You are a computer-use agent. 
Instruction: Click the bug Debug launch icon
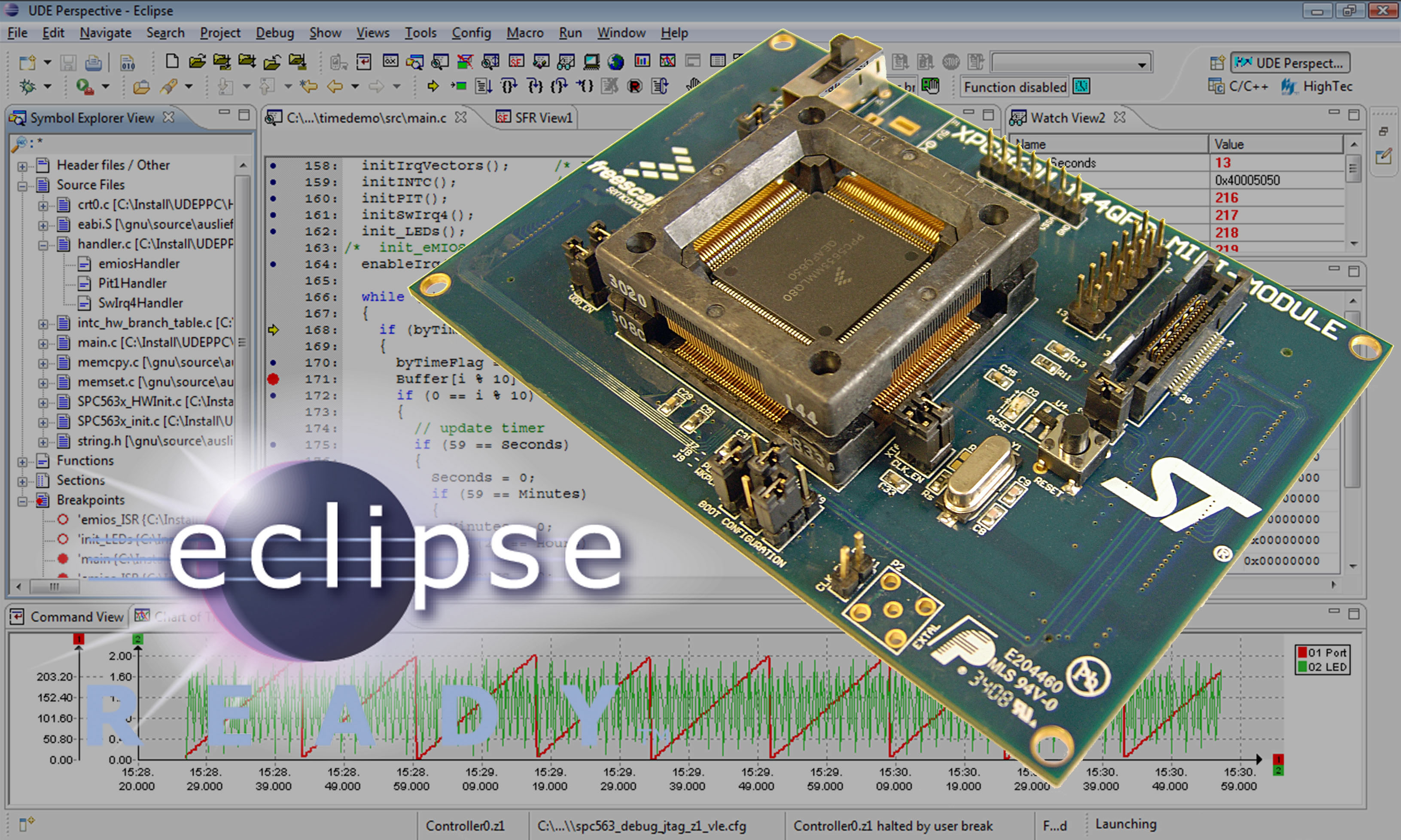[x=28, y=87]
